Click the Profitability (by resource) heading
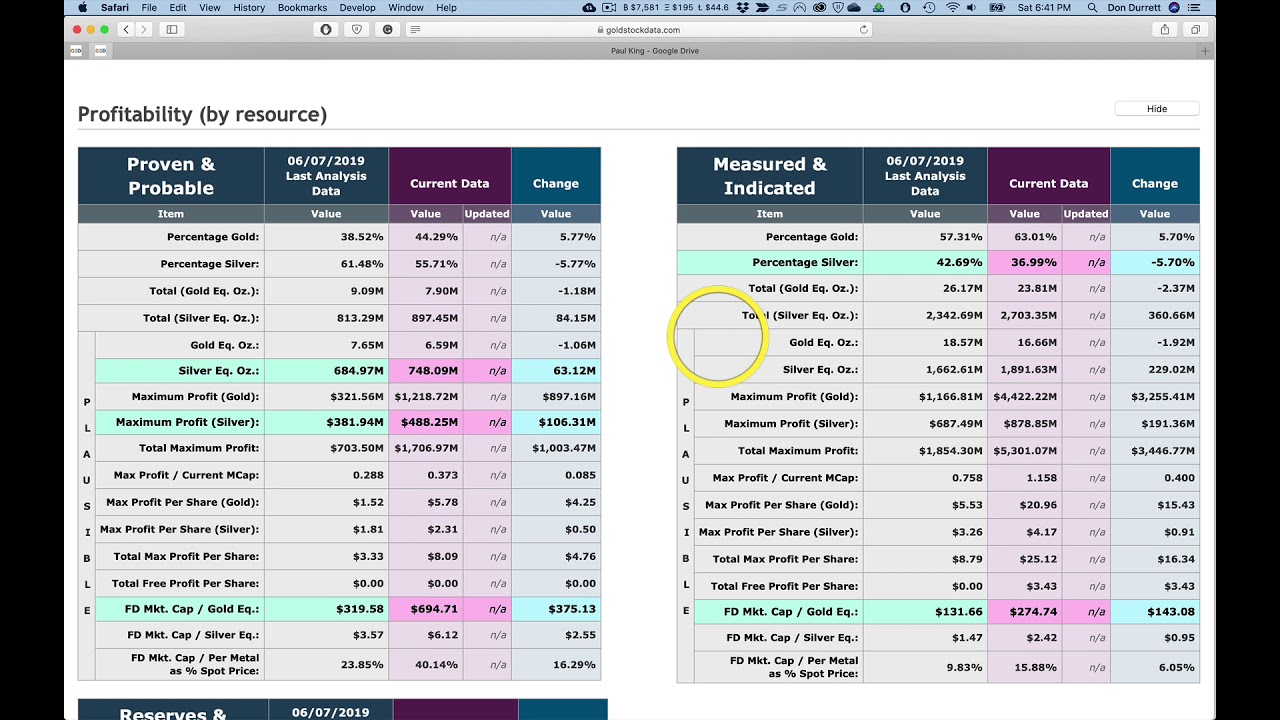 202,114
